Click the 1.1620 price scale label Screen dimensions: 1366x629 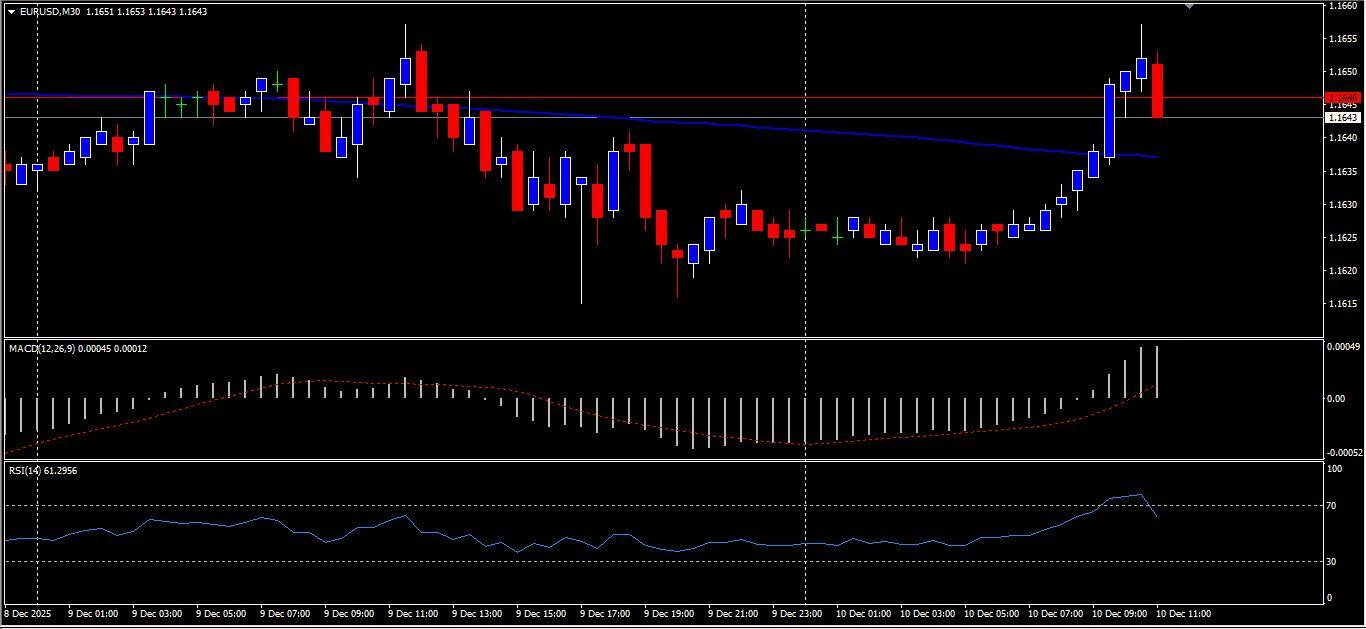pos(1342,270)
